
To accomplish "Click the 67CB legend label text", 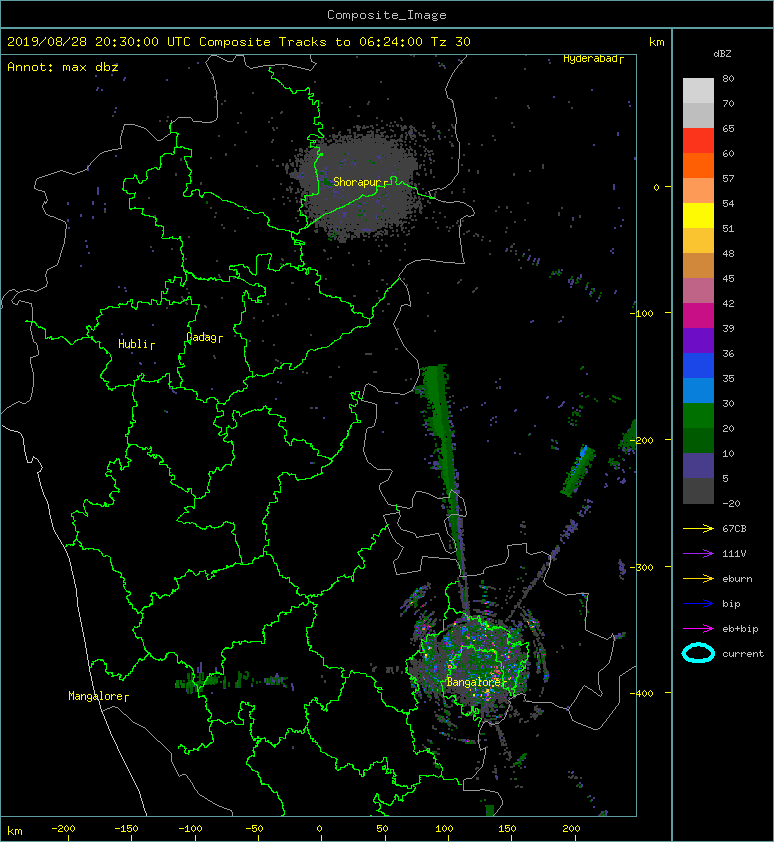I will 734,528.
